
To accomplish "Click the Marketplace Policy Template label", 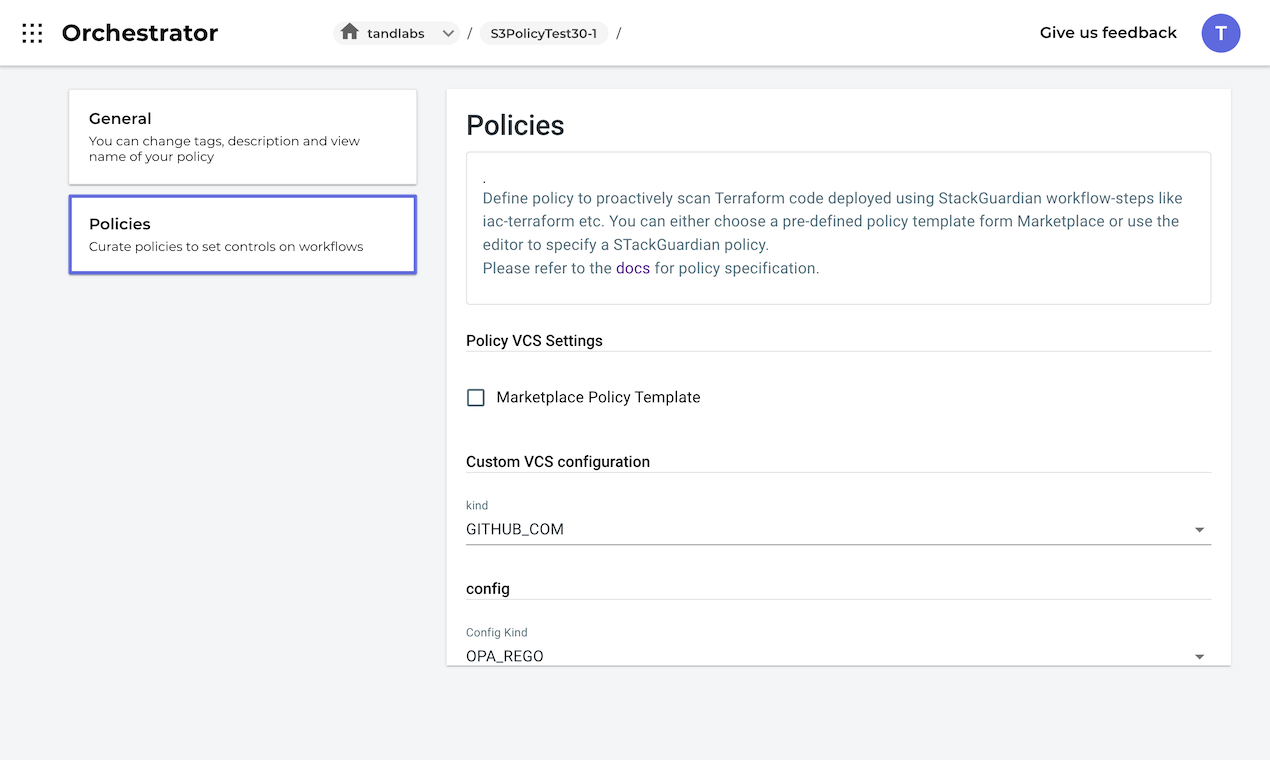I will pyautogui.click(x=598, y=397).
